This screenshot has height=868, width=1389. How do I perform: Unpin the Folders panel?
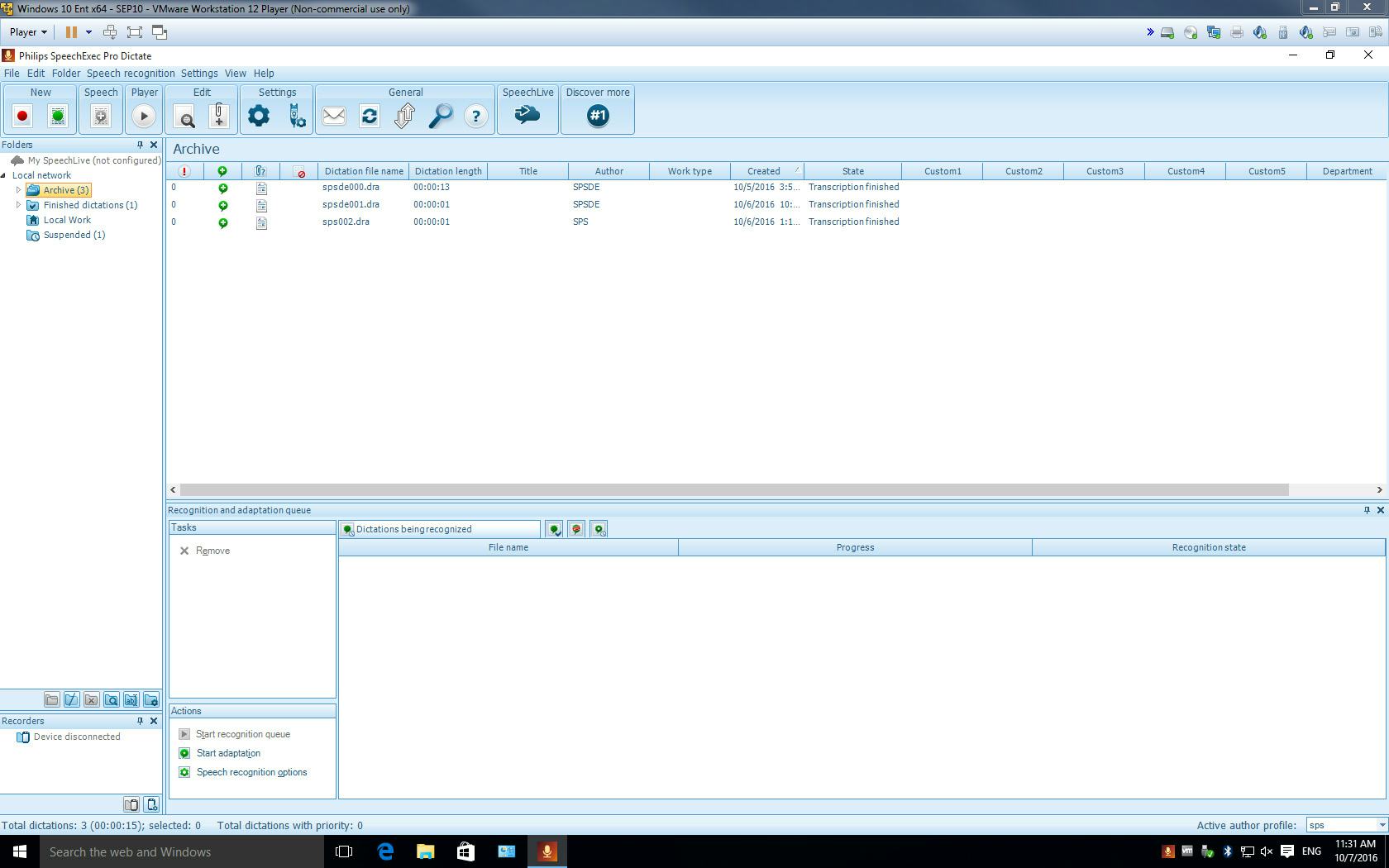click(x=140, y=144)
